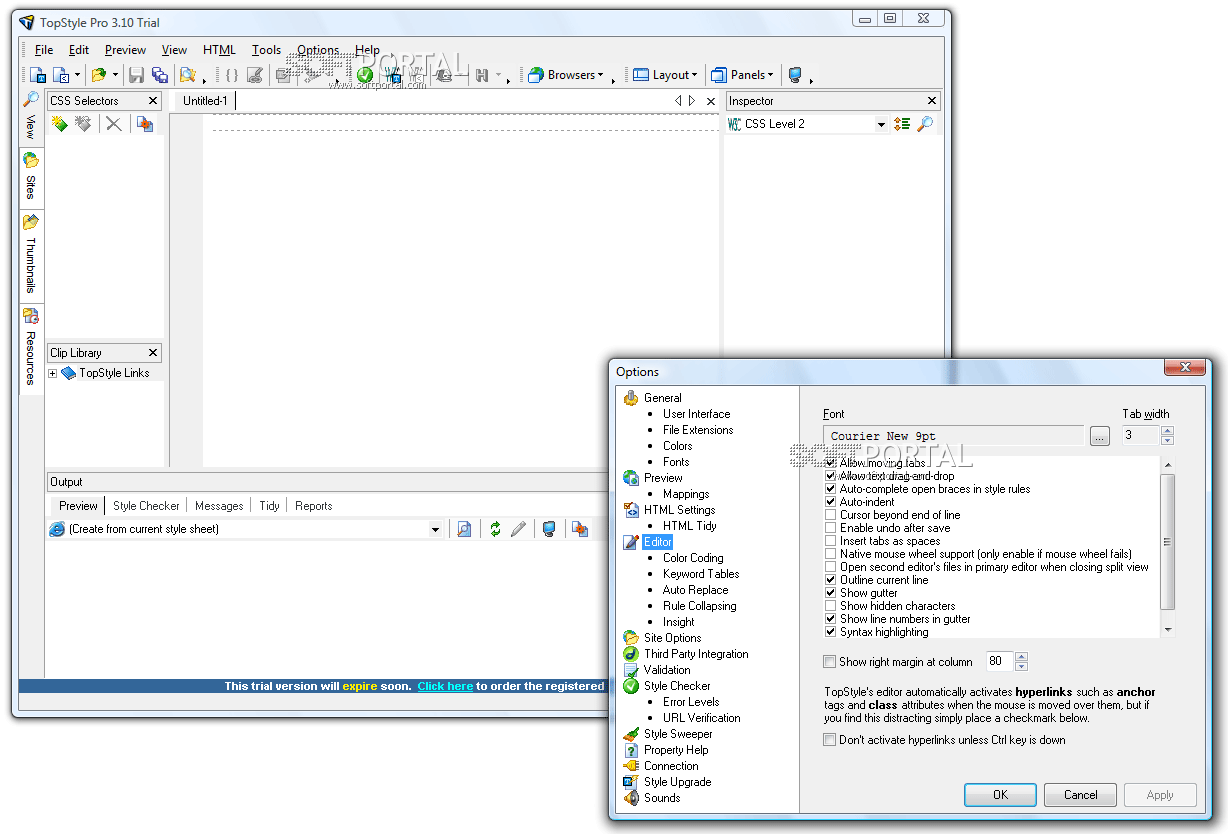The height and width of the screenshot is (834, 1228).
Task: Click Cancel in the Options dialog
Action: pyautogui.click(x=1080, y=795)
